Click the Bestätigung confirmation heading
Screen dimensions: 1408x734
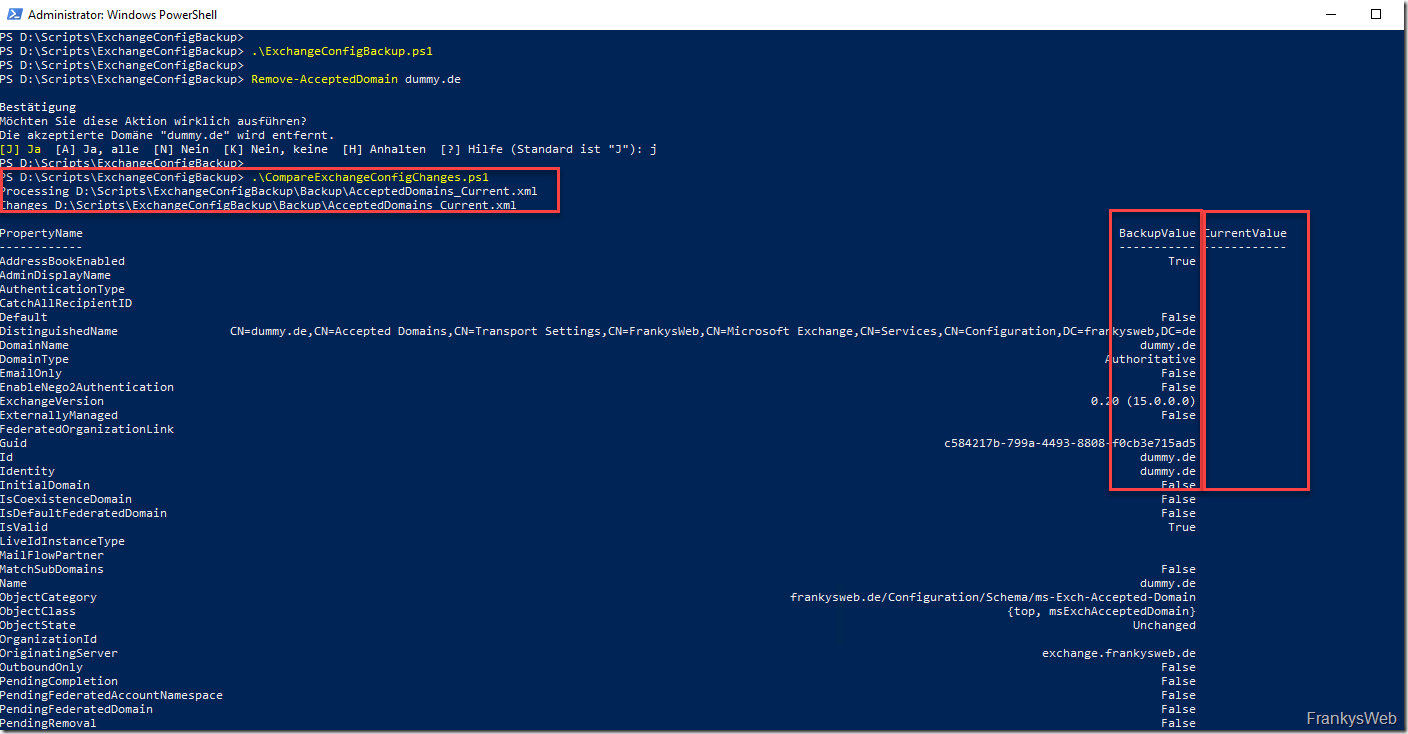(38, 107)
